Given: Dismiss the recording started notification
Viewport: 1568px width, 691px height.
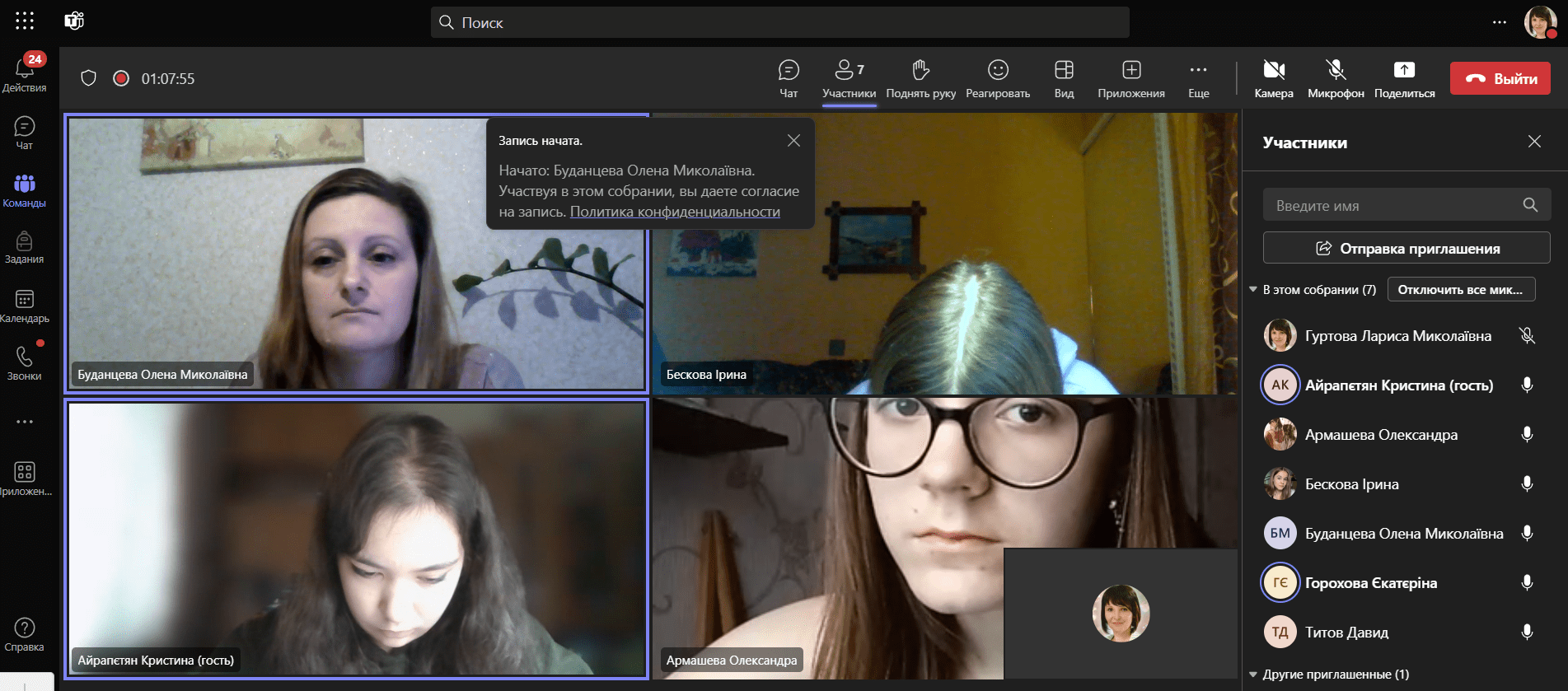Looking at the screenshot, I should pyautogui.click(x=793, y=141).
